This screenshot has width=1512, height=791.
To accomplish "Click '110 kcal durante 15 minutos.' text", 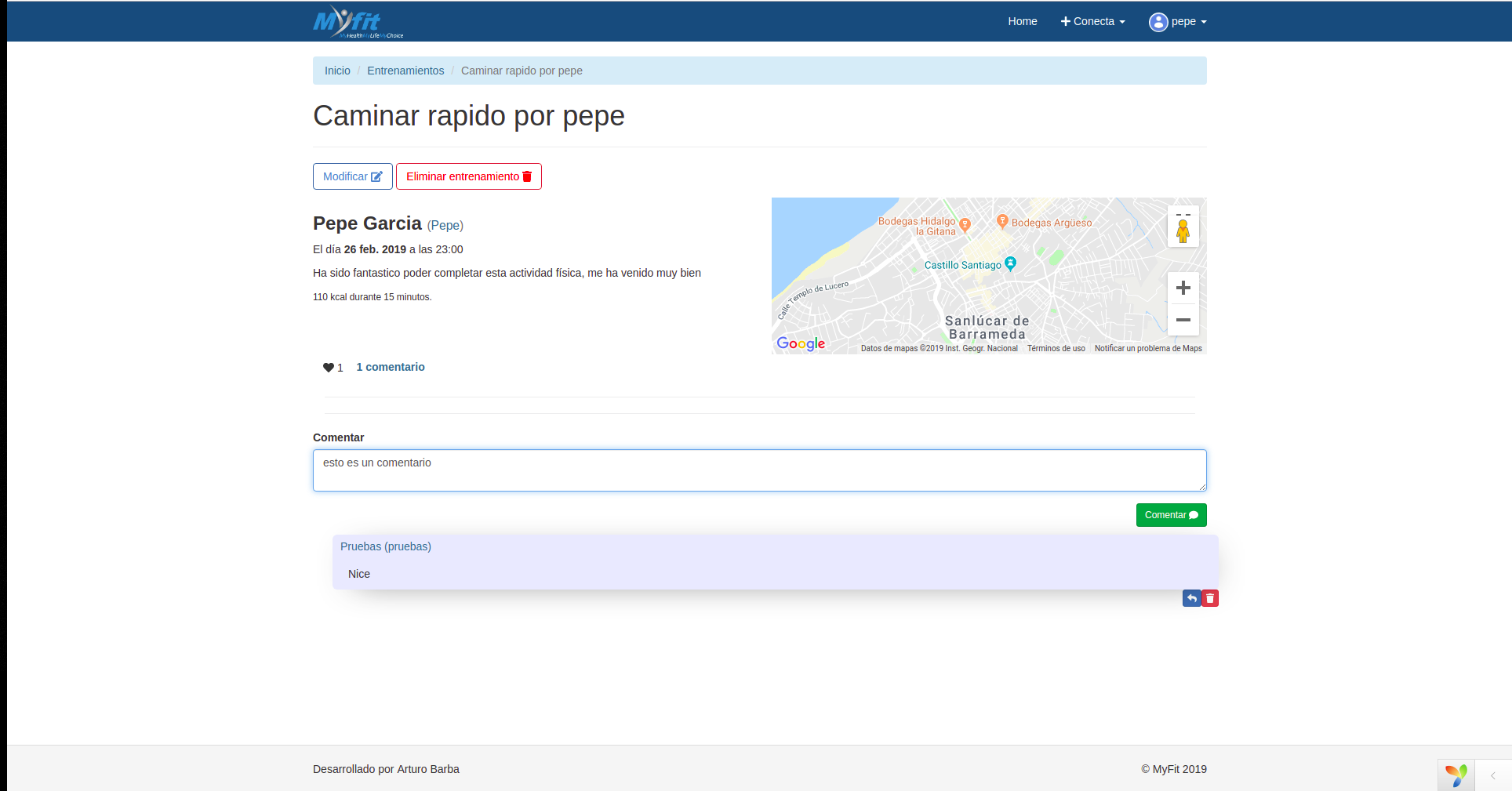I will [x=373, y=297].
